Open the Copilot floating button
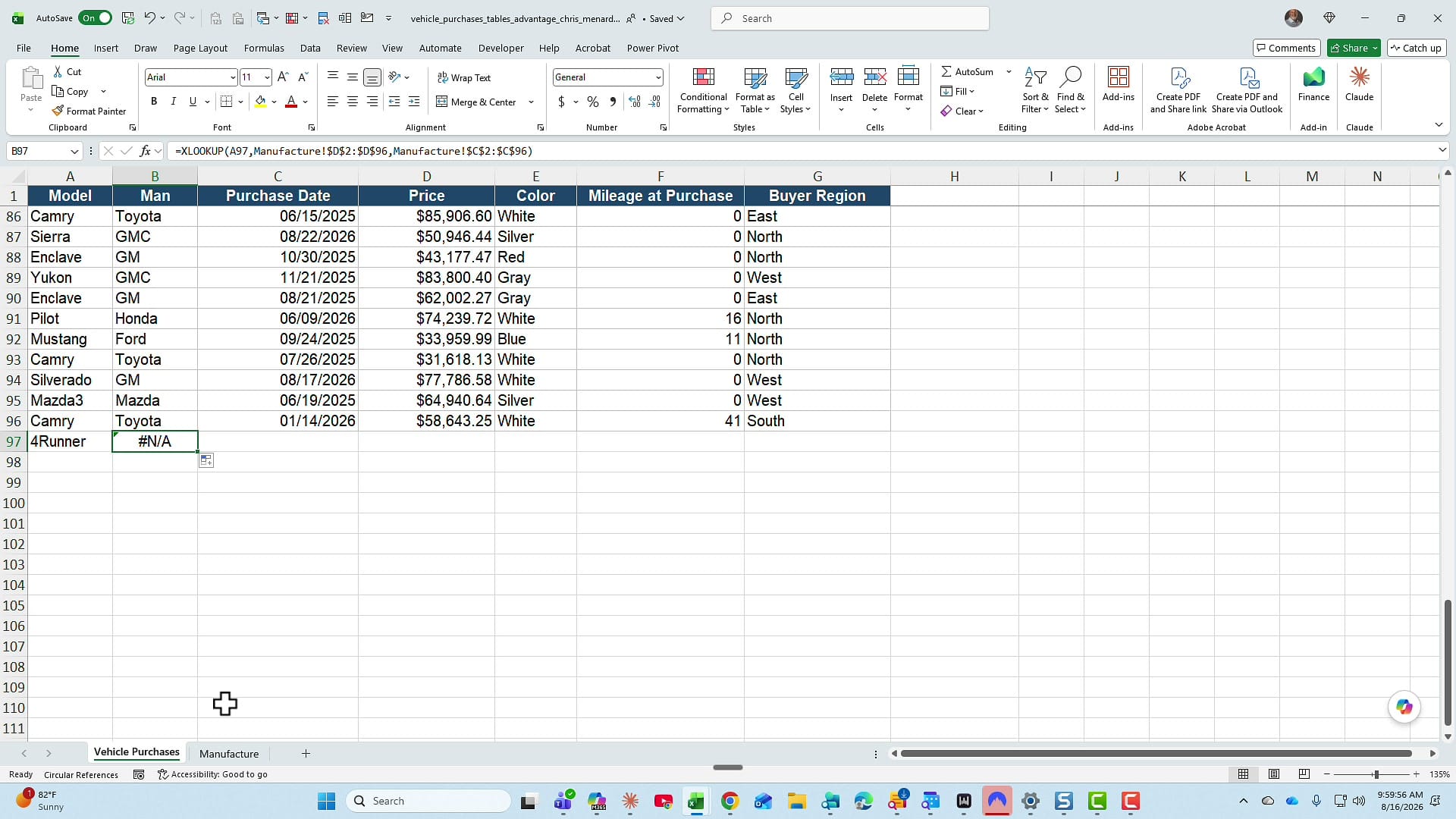Image resolution: width=1456 pixels, height=819 pixels. [x=1404, y=707]
